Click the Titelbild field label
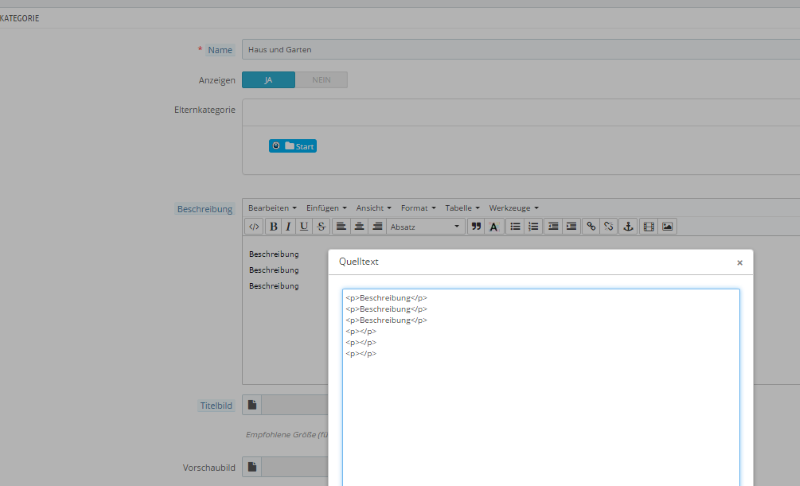 tap(216, 406)
